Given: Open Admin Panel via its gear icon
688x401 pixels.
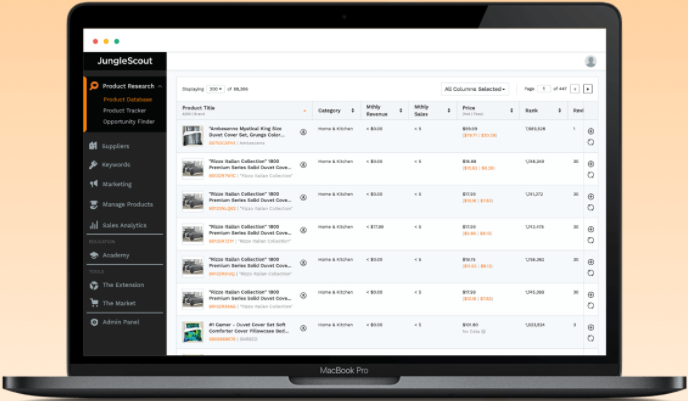Looking at the screenshot, I should pyautogui.click(x=94, y=322).
